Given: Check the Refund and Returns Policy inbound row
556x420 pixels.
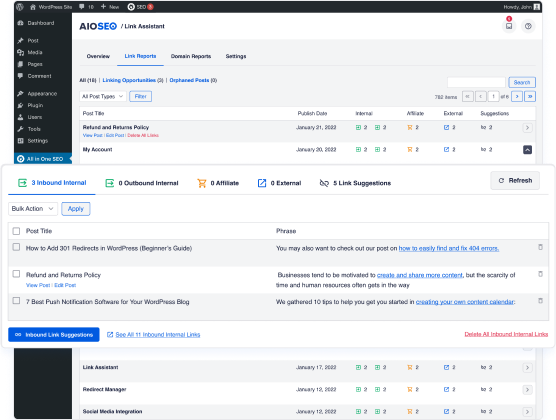Looking at the screenshot, I should (x=16, y=274).
